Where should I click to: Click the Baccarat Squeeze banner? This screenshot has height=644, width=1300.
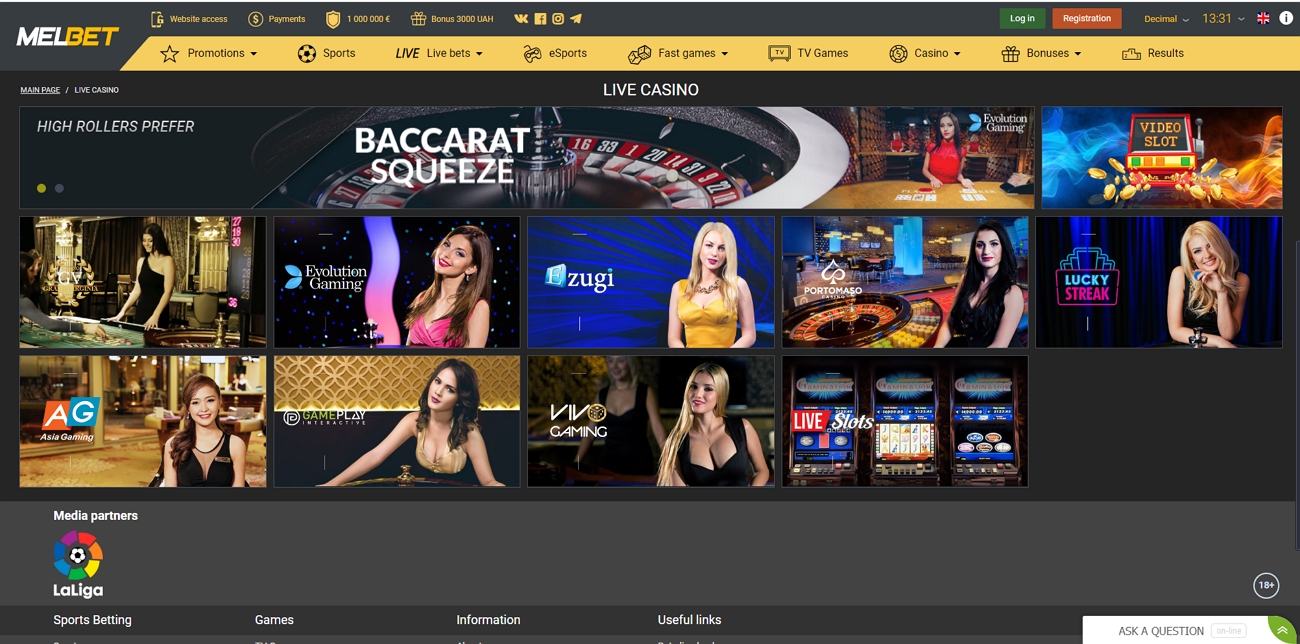click(527, 158)
